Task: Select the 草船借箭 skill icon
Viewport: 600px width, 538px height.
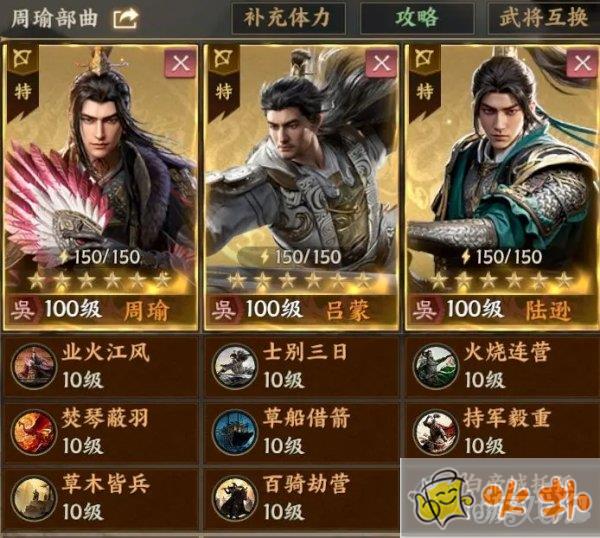Action: pos(234,432)
